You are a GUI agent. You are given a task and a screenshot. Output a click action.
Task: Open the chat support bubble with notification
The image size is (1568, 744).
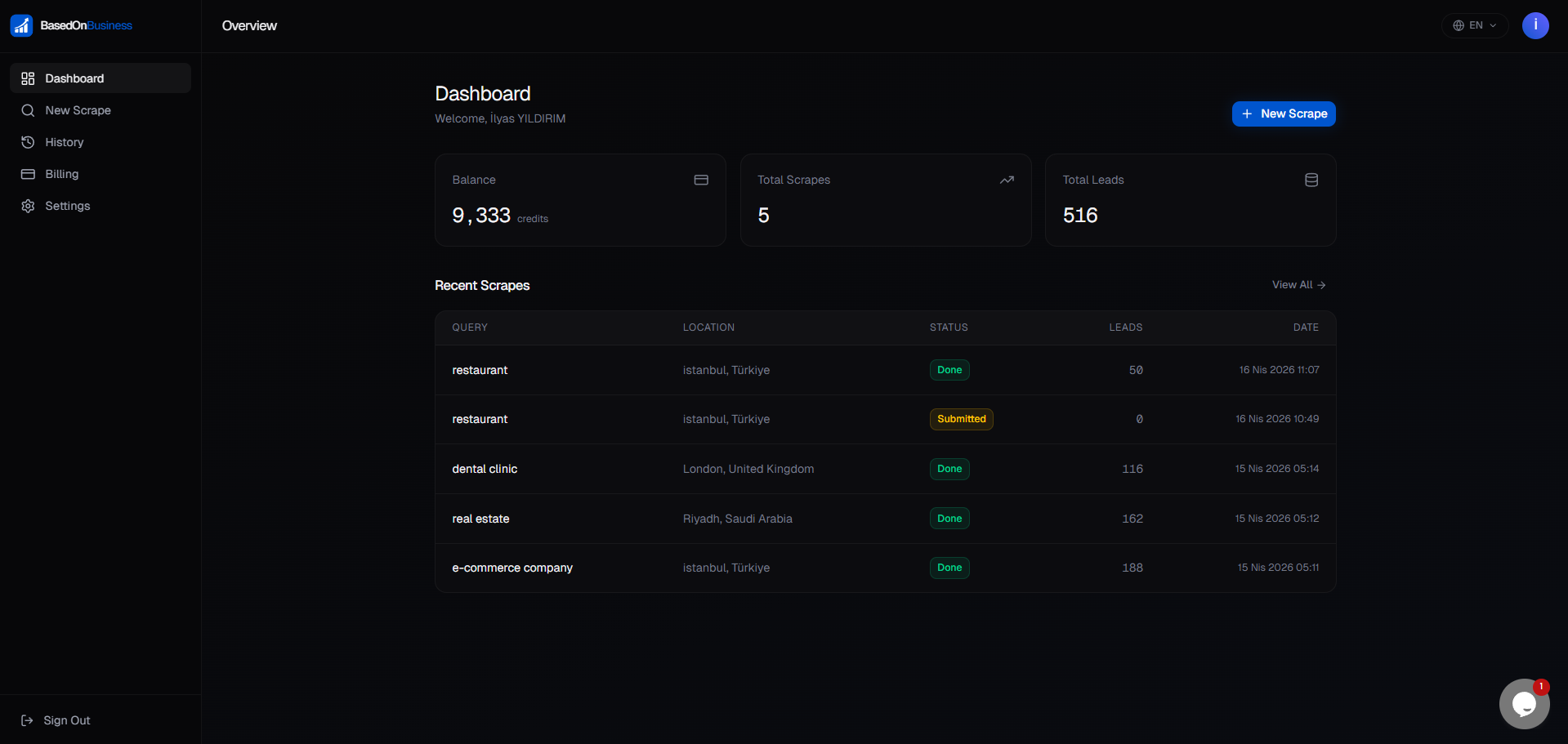pos(1524,703)
